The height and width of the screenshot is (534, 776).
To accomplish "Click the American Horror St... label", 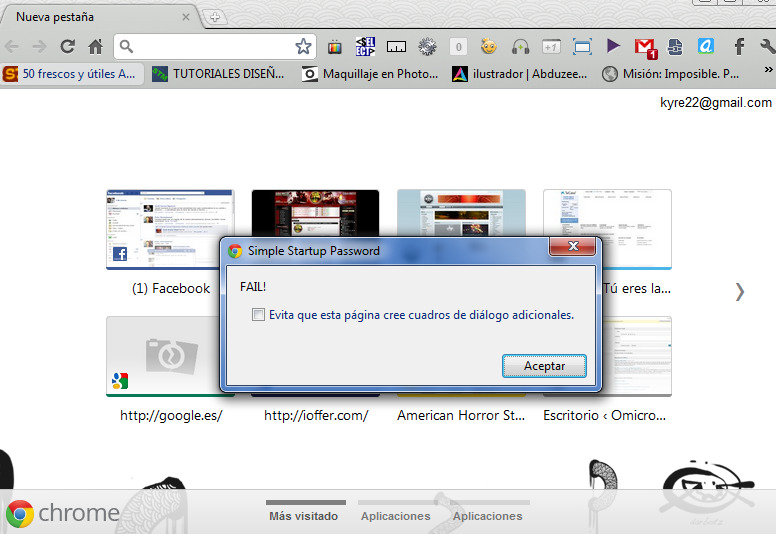I will tap(461, 415).
